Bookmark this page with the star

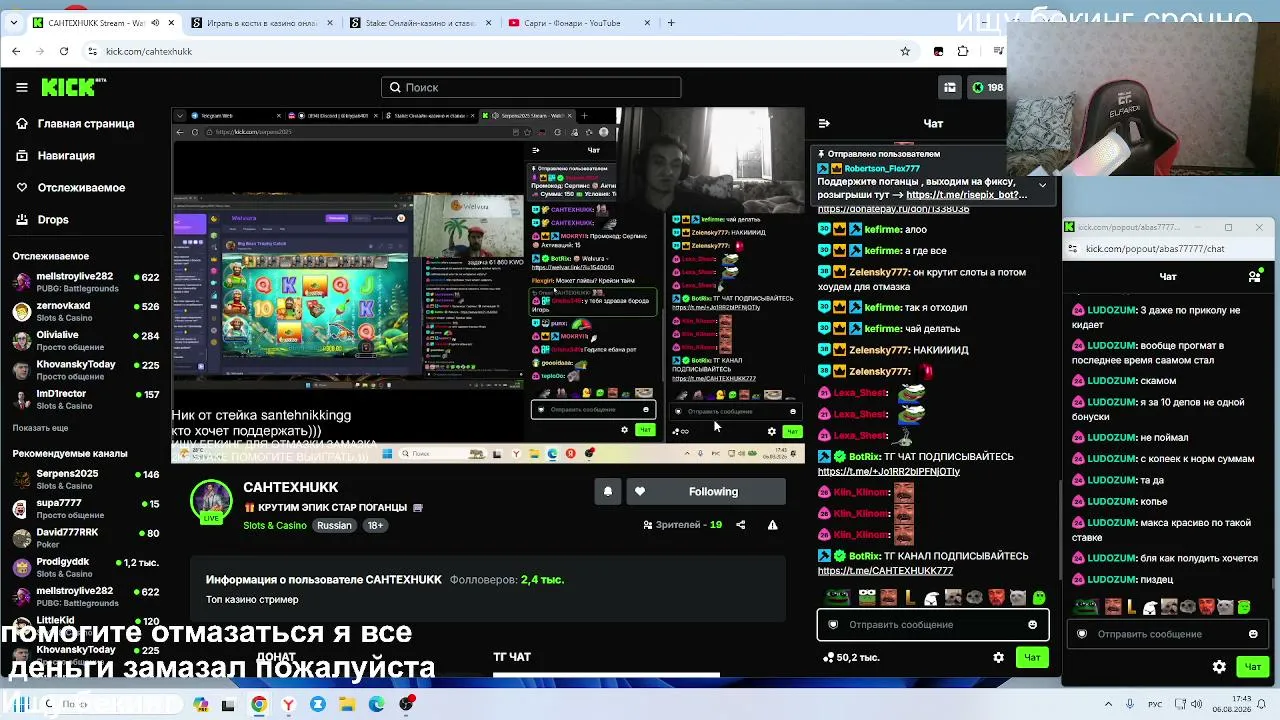click(905, 51)
